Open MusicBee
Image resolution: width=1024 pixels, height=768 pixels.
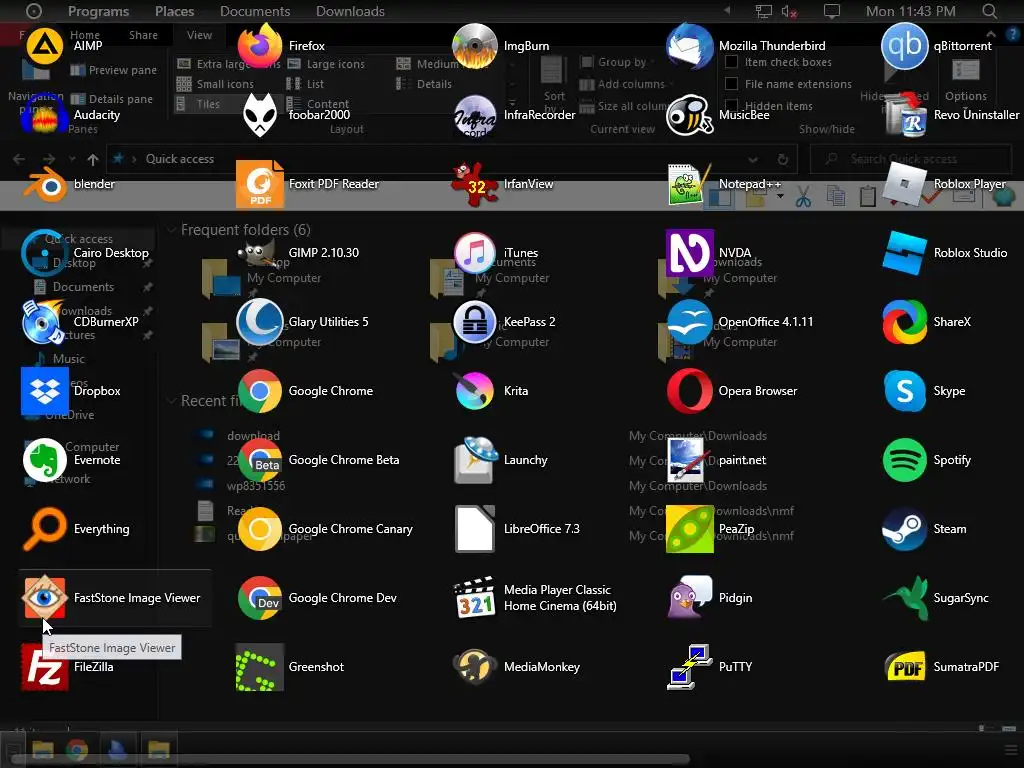click(720, 115)
